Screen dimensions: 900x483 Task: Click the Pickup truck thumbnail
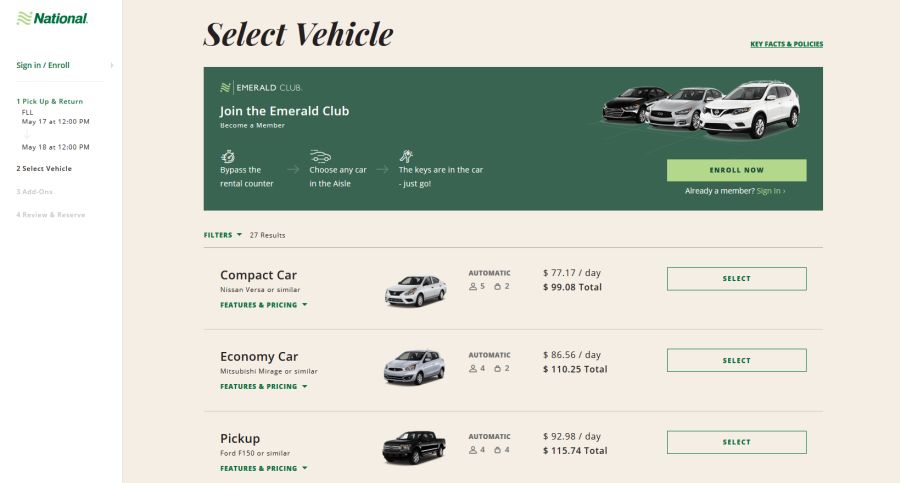[x=414, y=448]
